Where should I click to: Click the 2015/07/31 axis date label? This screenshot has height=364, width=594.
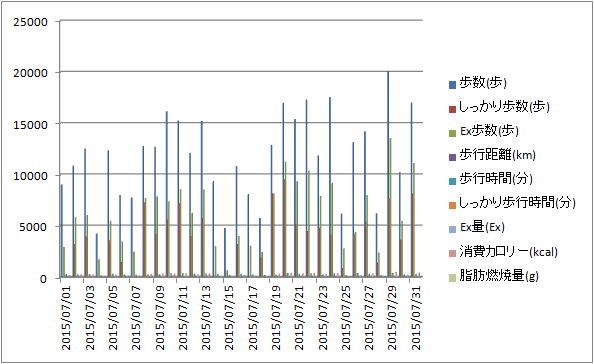point(416,317)
